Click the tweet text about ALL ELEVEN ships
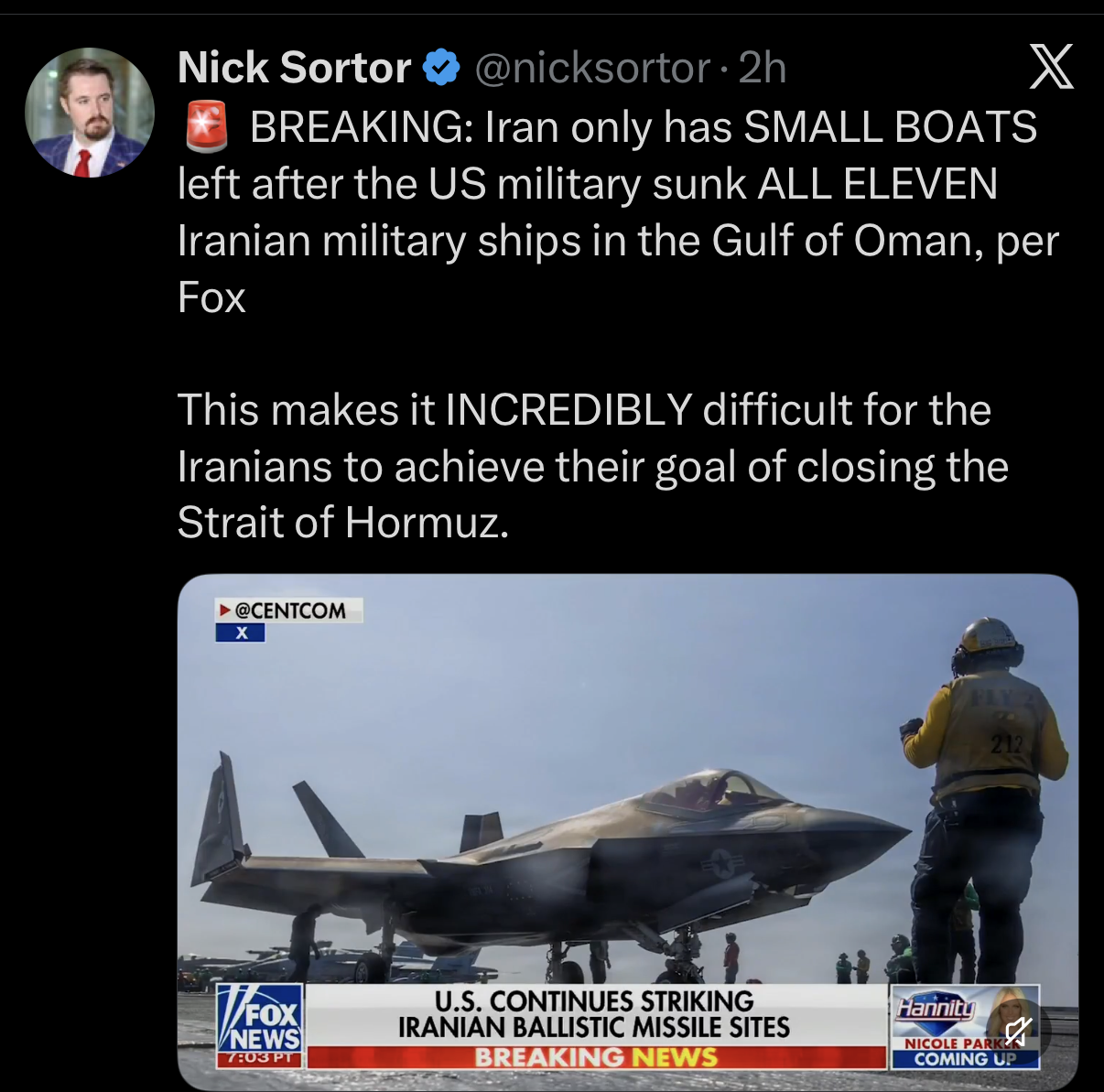This screenshot has width=1104, height=1092. click(x=618, y=212)
